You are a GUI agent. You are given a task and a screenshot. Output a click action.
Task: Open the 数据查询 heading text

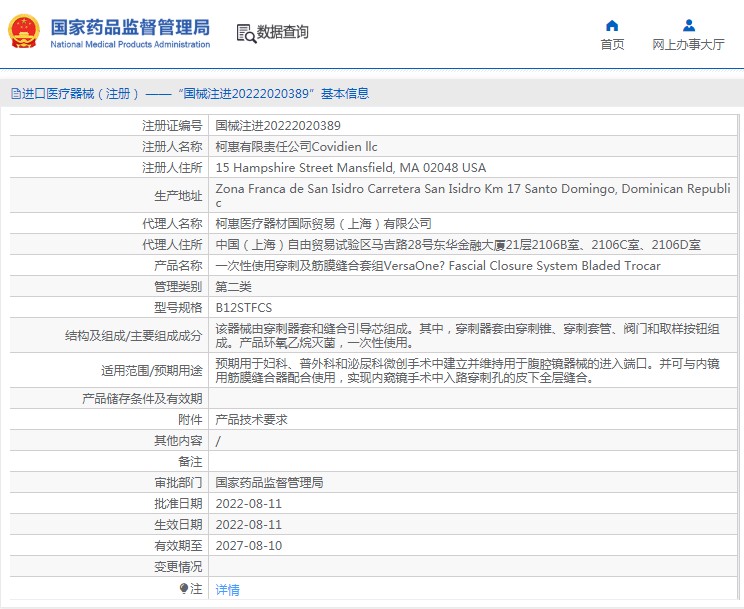(x=283, y=33)
